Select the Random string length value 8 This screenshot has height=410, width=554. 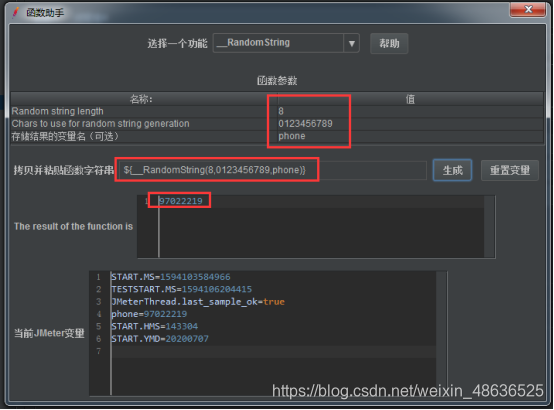click(410, 111)
